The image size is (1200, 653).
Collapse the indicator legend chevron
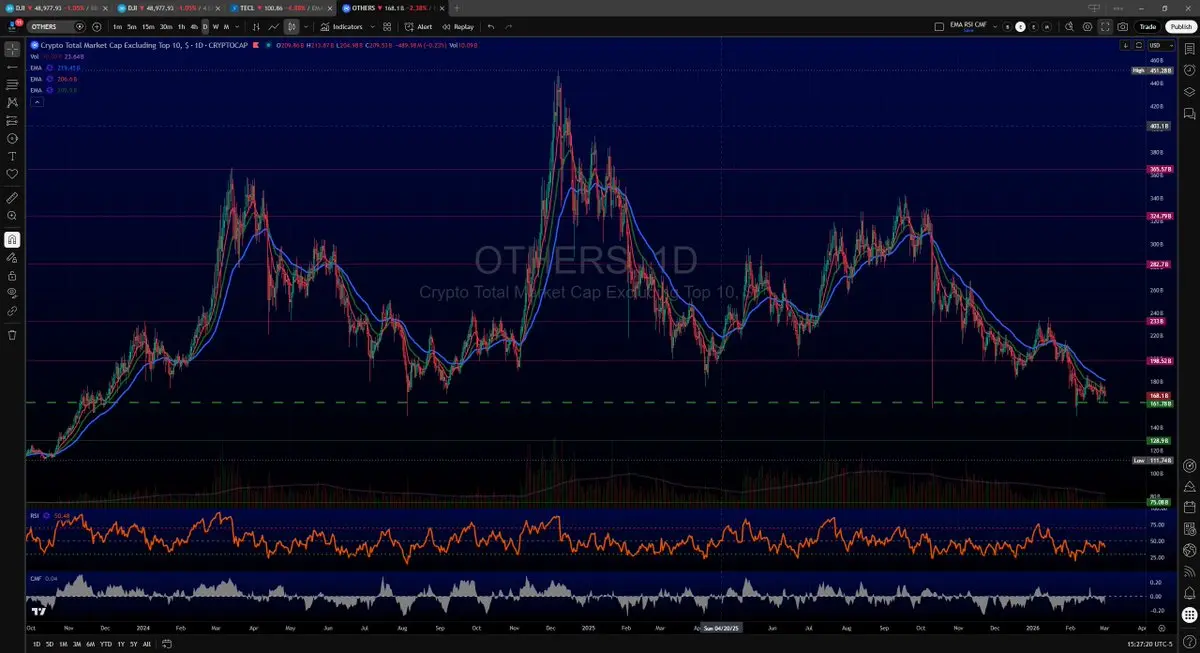tap(37, 101)
